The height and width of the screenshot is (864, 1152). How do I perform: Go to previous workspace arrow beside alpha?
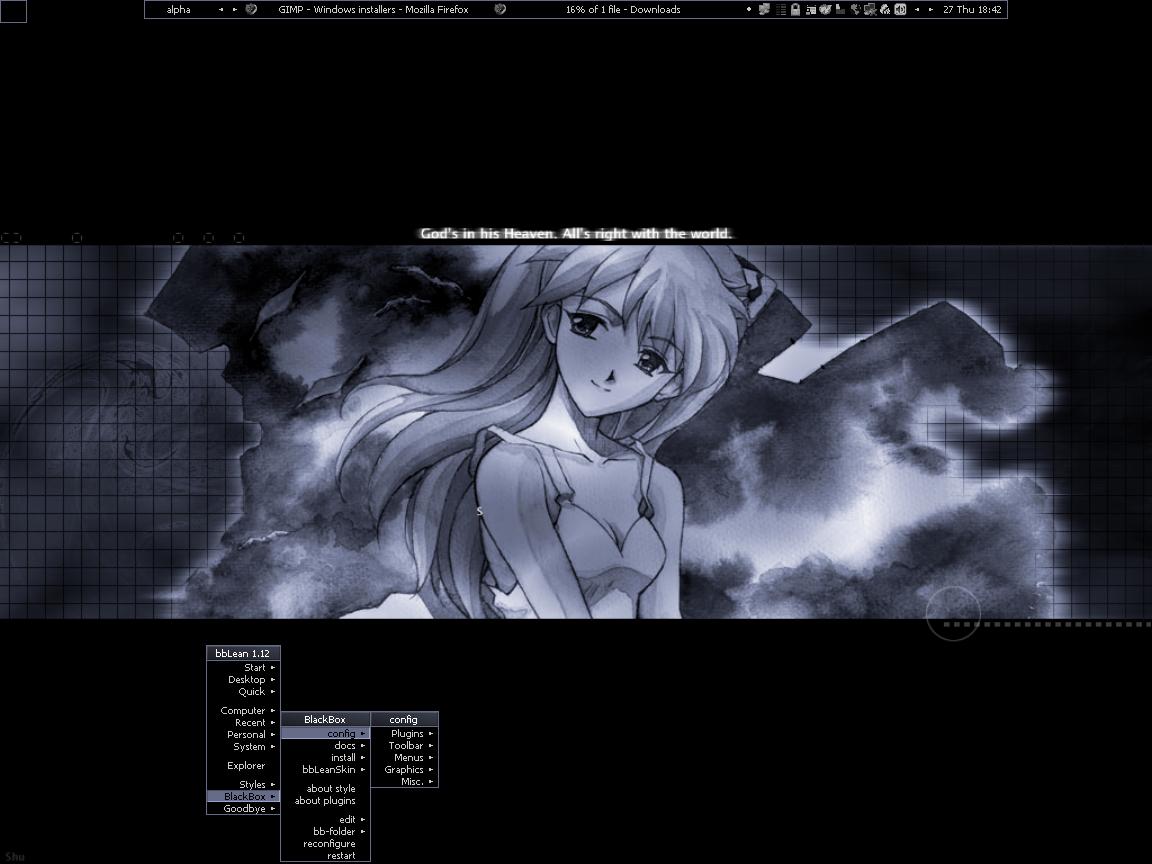(220, 10)
